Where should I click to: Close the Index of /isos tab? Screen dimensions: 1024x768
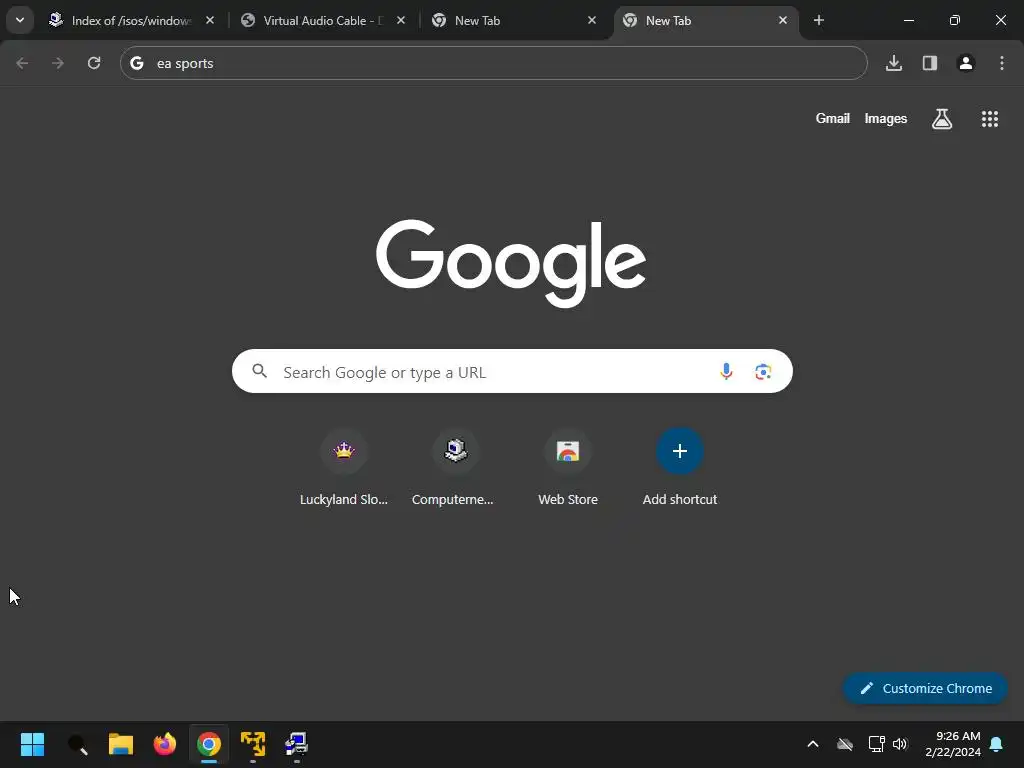pos(210,20)
